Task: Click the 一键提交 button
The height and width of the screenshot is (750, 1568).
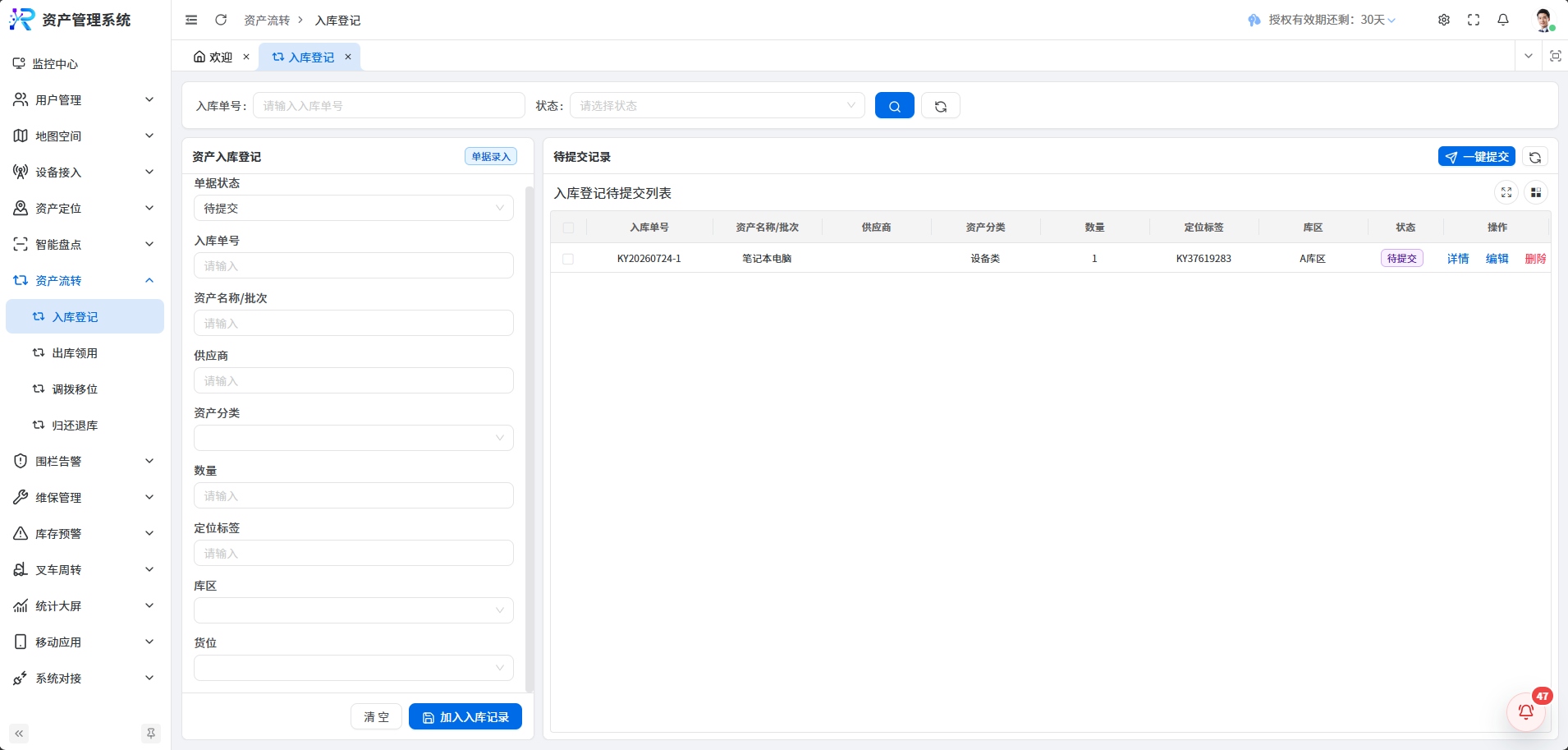Action: pyautogui.click(x=1477, y=157)
